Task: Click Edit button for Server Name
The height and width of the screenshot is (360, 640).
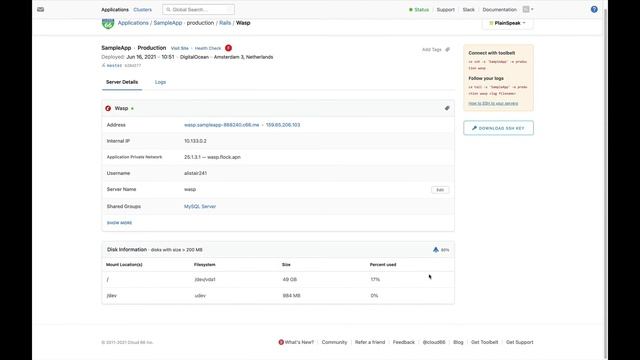Action: [440, 190]
